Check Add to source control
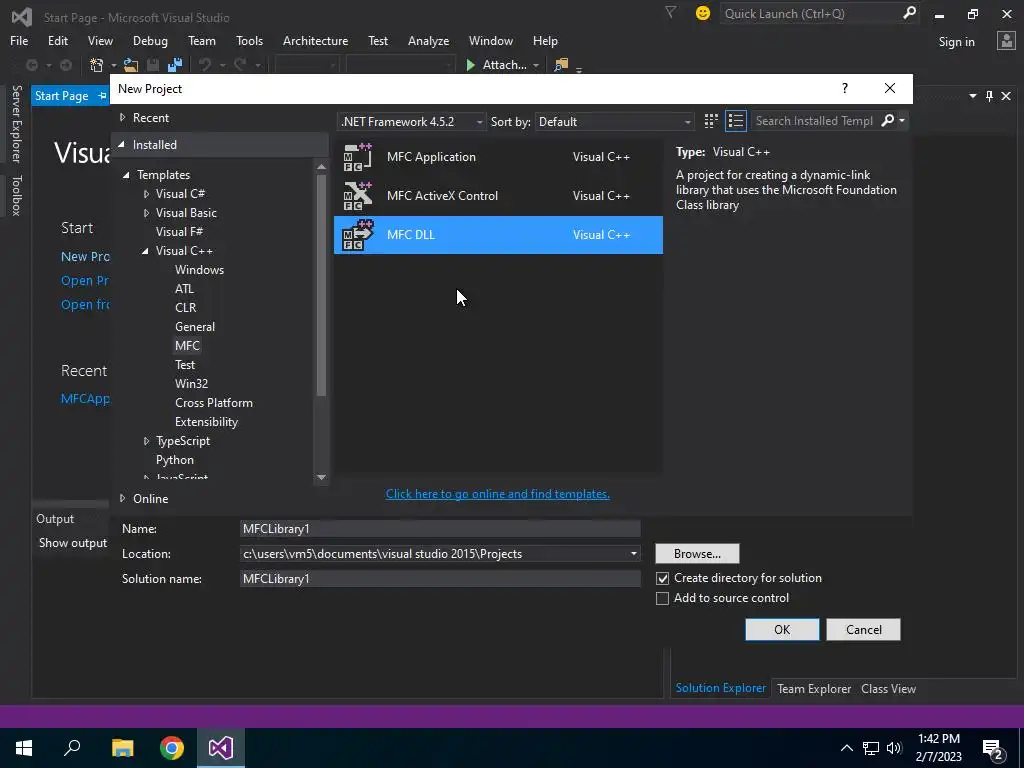 point(662,598)
